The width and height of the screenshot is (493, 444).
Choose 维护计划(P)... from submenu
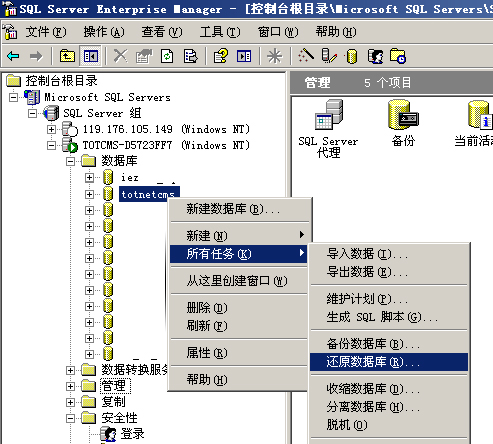389,299
